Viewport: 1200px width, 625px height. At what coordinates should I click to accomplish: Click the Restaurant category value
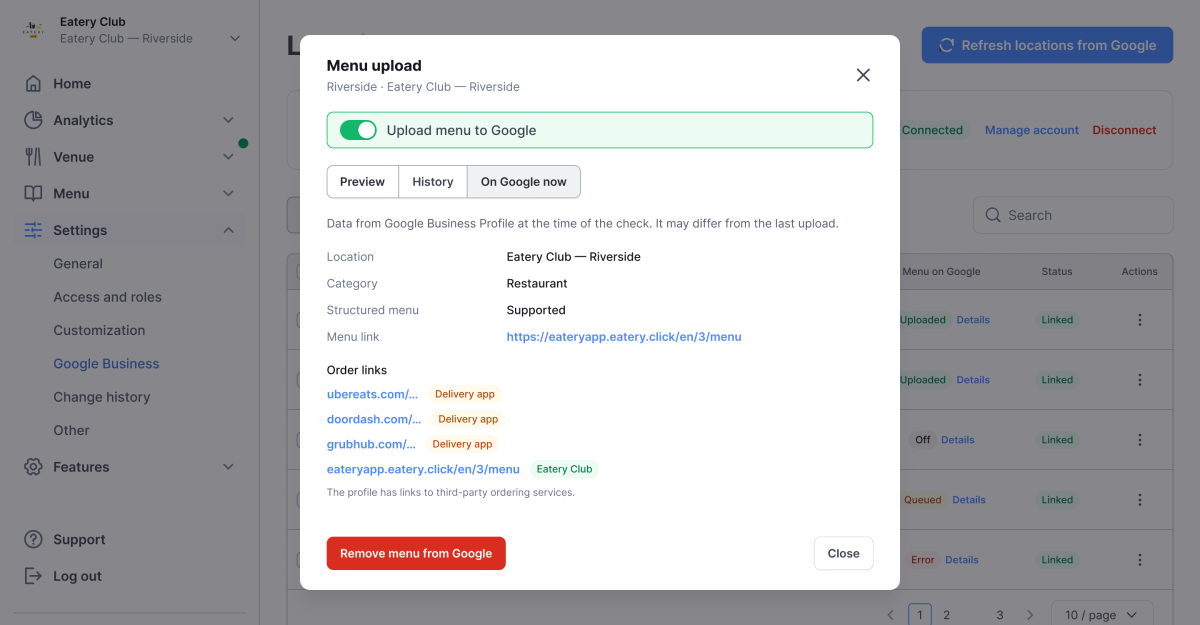tap(537, 283)
